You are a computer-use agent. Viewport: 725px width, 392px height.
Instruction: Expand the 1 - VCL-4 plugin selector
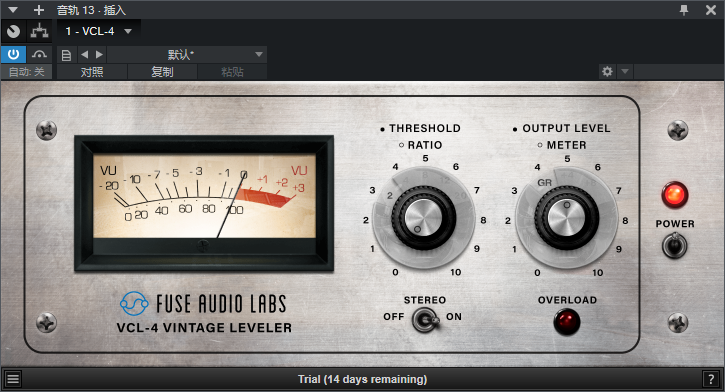tap(98, 31)
